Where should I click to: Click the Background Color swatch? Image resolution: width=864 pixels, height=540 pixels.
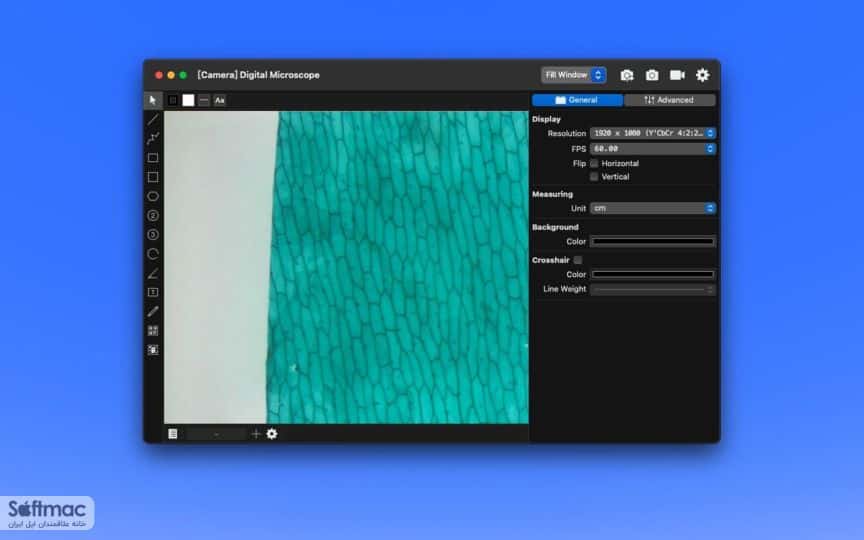pos(653,241)
